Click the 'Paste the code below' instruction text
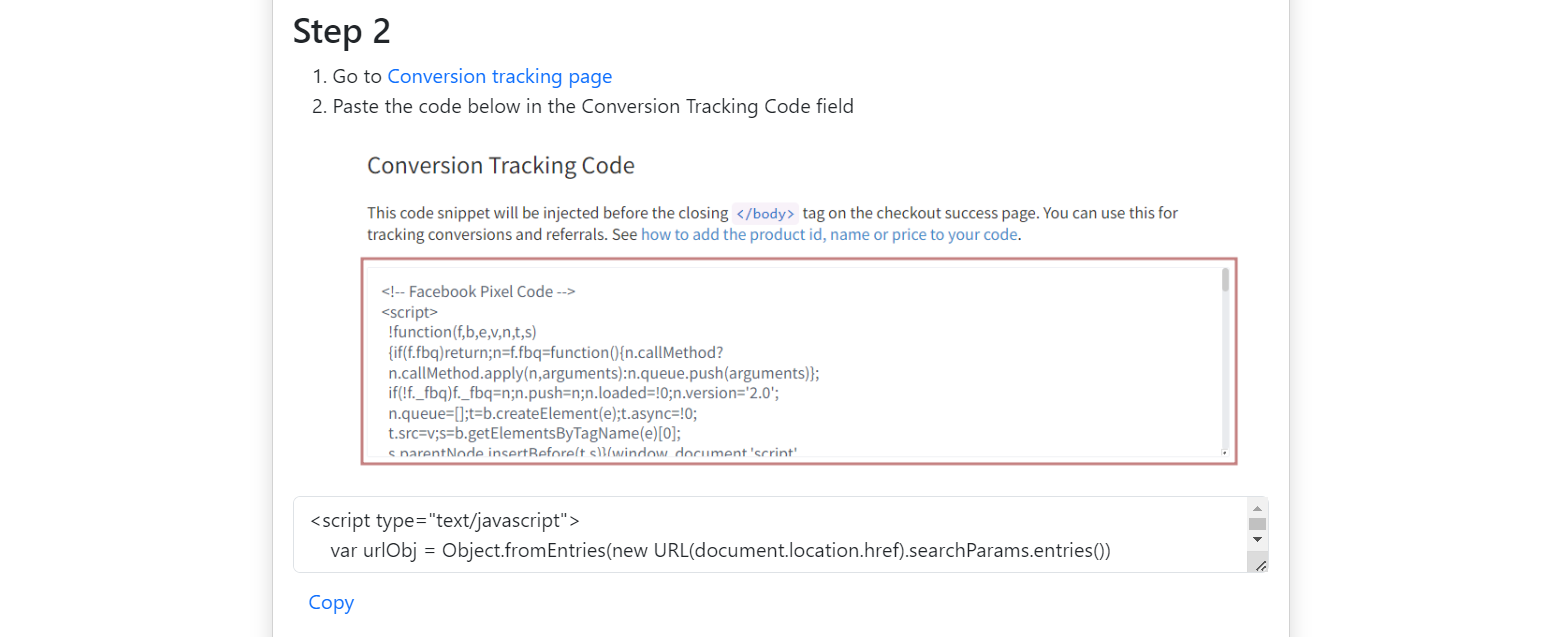Viewport: 1560px width, 637px height. (x=592, y=106)
